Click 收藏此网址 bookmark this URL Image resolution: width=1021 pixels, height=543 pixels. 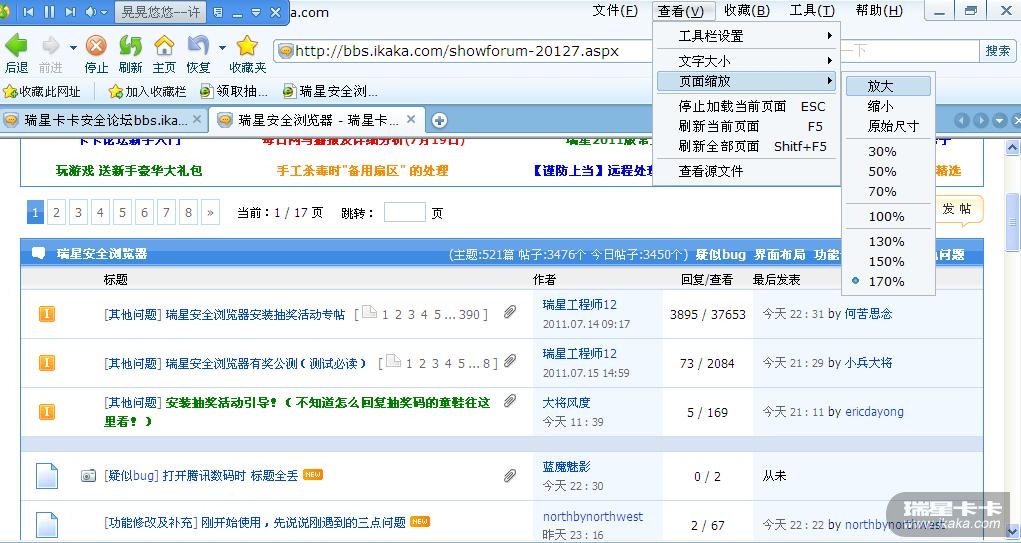[x=42, y=91]
